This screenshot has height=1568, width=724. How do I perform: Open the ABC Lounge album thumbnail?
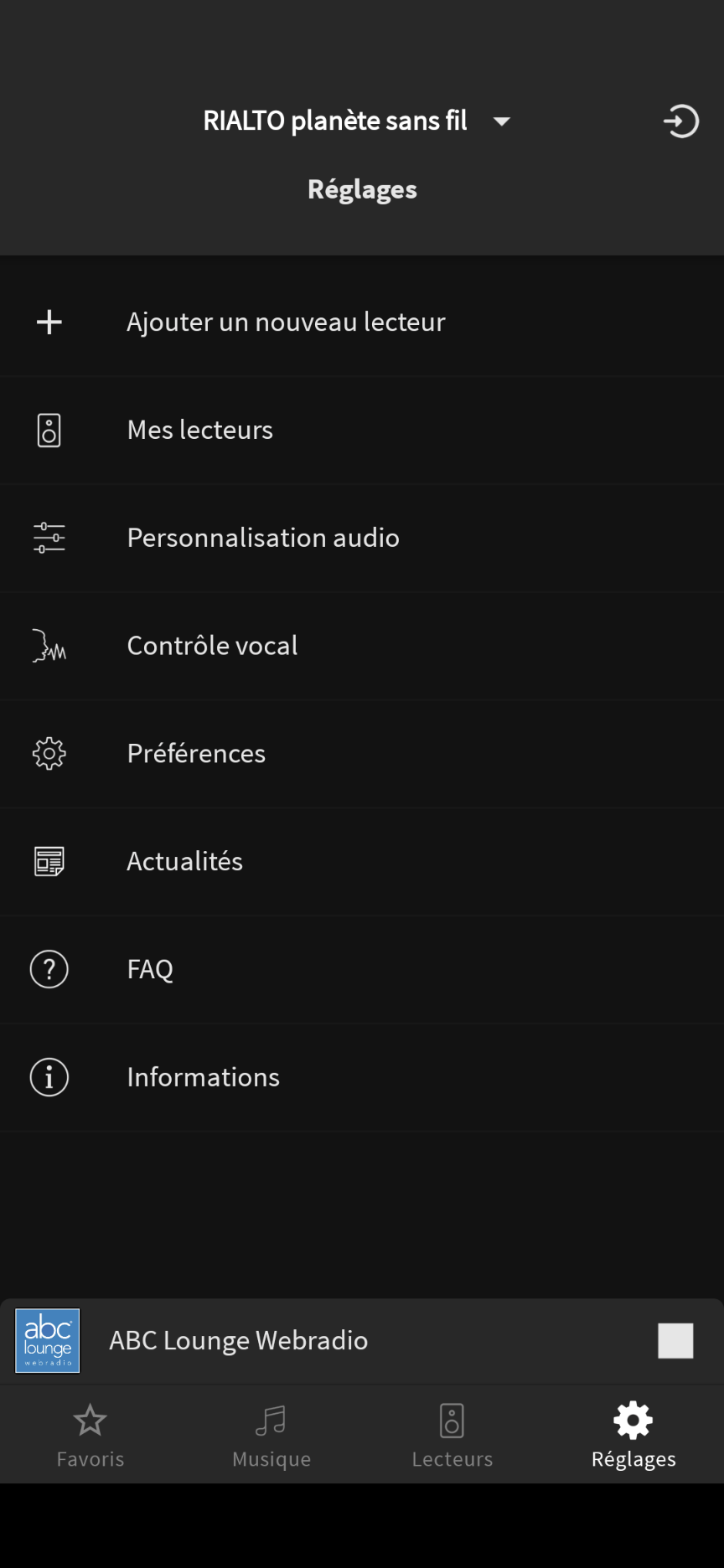(48, 1340)
